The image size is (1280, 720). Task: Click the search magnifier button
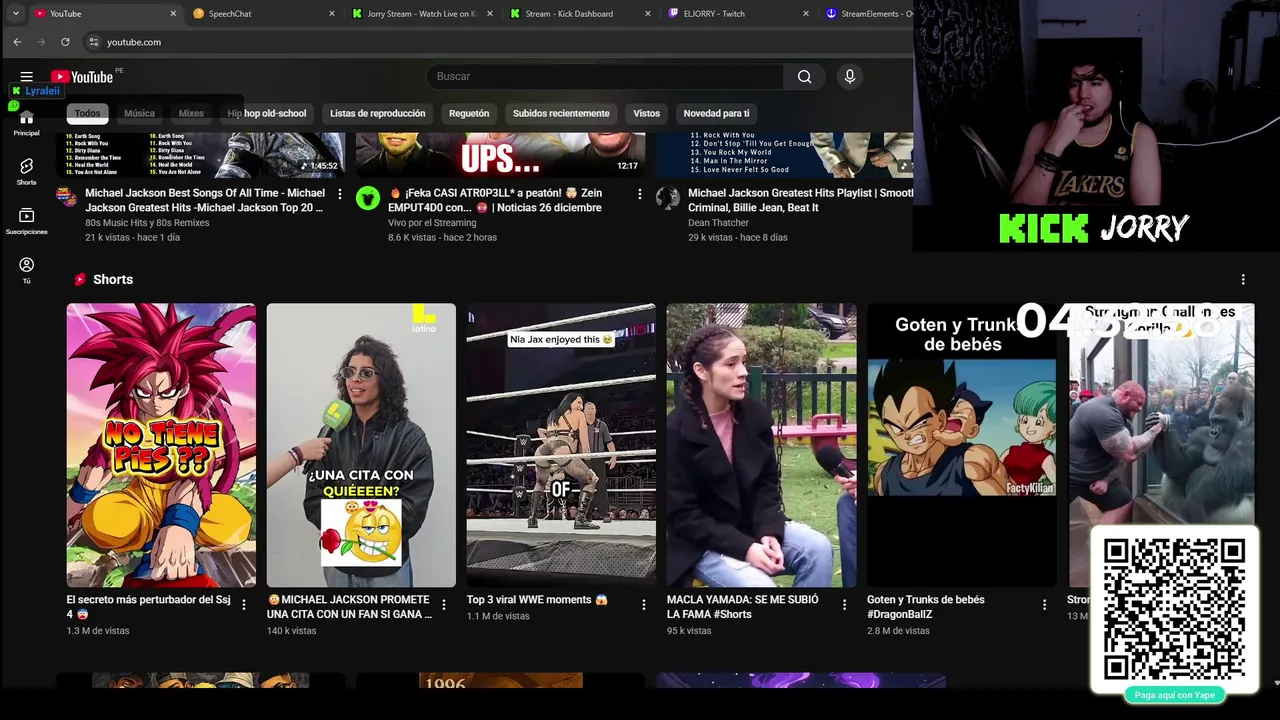(804, 77)
